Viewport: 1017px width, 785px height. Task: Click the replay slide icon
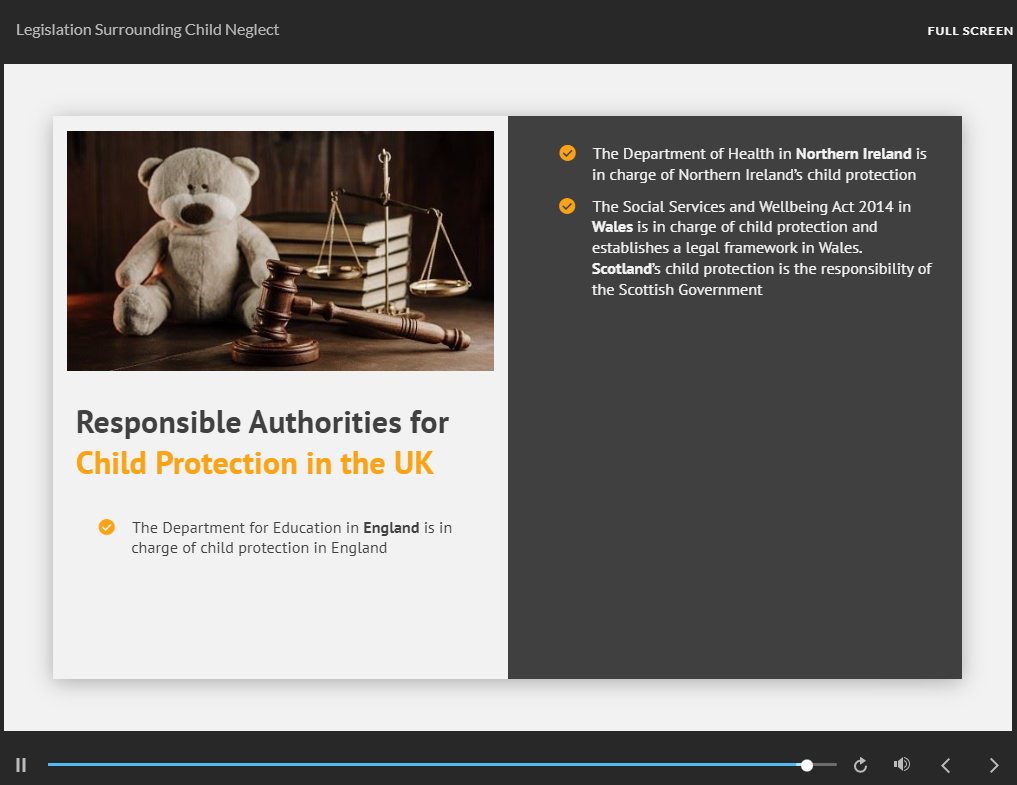click(x=860, y=765)
